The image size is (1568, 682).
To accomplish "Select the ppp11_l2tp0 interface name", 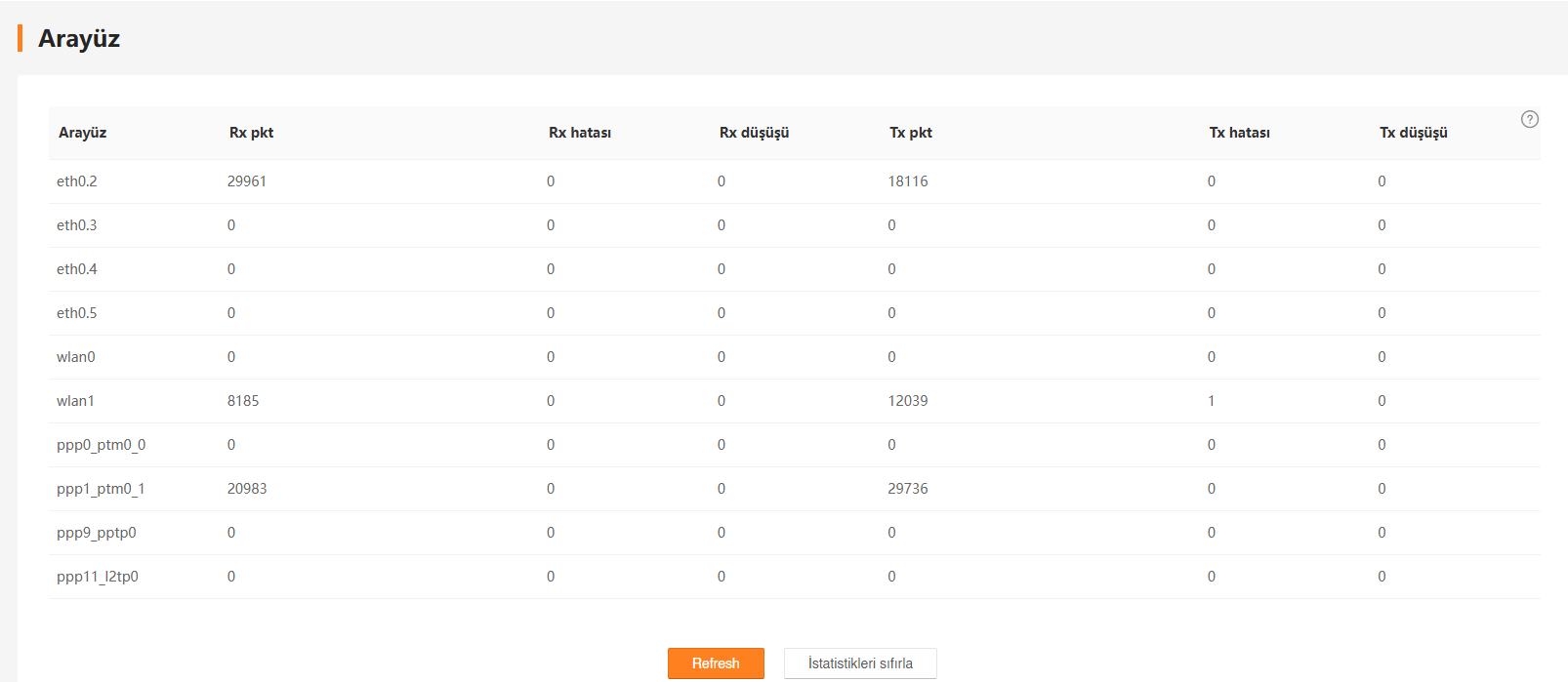I will tap(98, 577).
